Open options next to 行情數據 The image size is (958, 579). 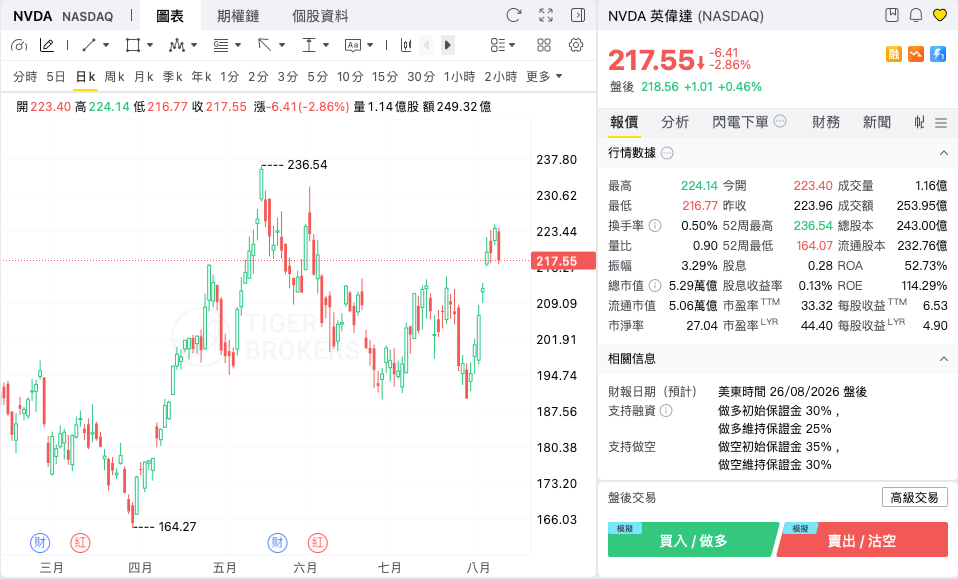tap(667, 153)
